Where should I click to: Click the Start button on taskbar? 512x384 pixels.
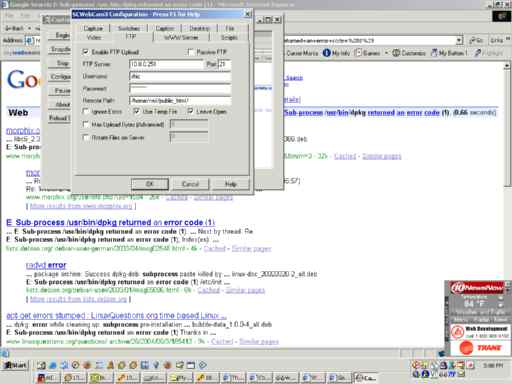pyautogui.click(x=16, y=365)
